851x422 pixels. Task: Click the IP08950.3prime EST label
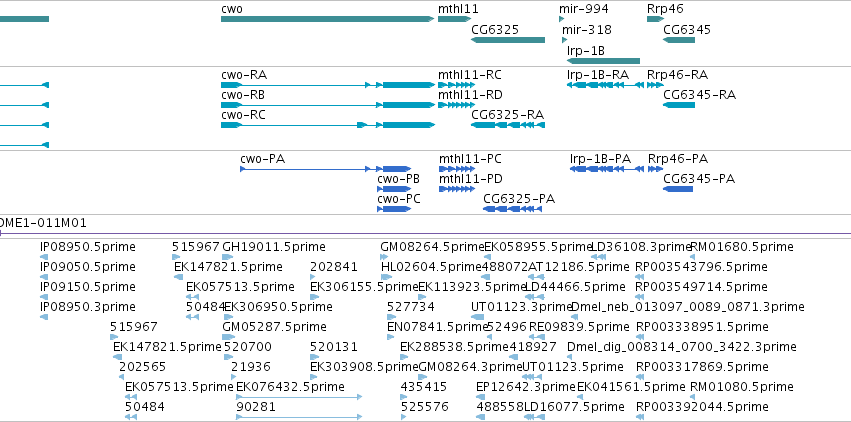tap(87, 307)
